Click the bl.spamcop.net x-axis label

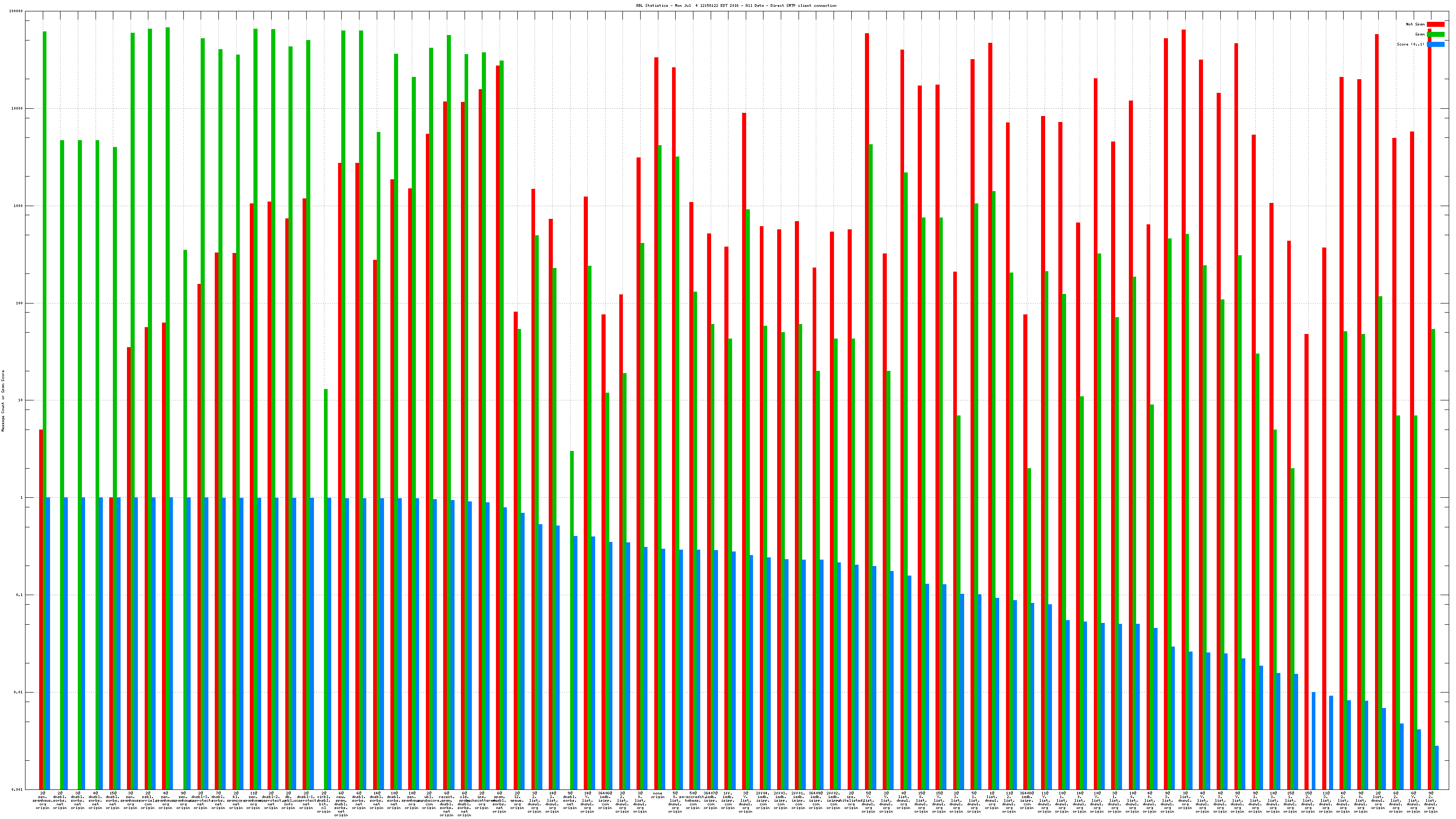(x=236, y=800)
